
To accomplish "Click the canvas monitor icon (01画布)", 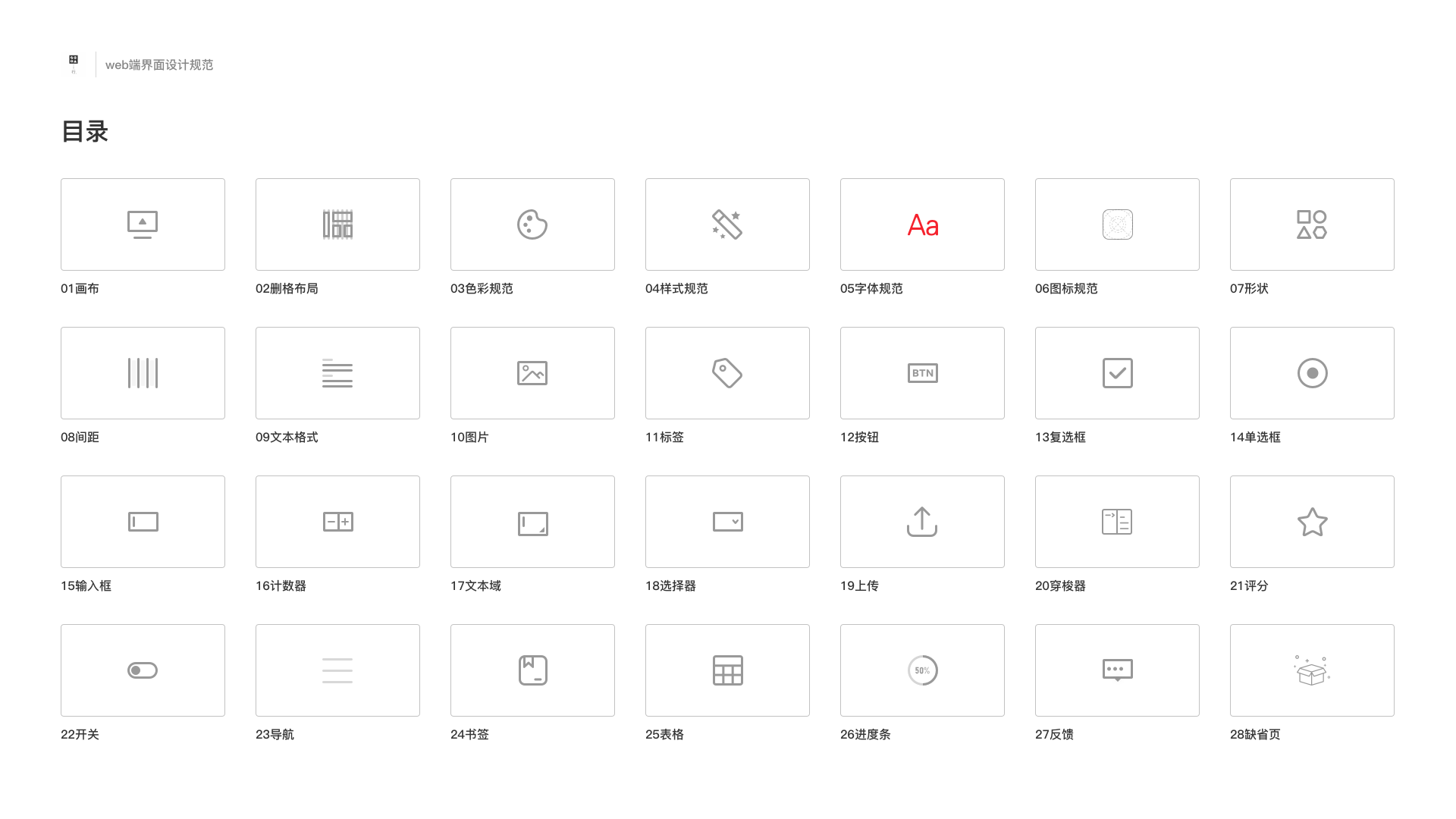I will click(x=143, y=224).
